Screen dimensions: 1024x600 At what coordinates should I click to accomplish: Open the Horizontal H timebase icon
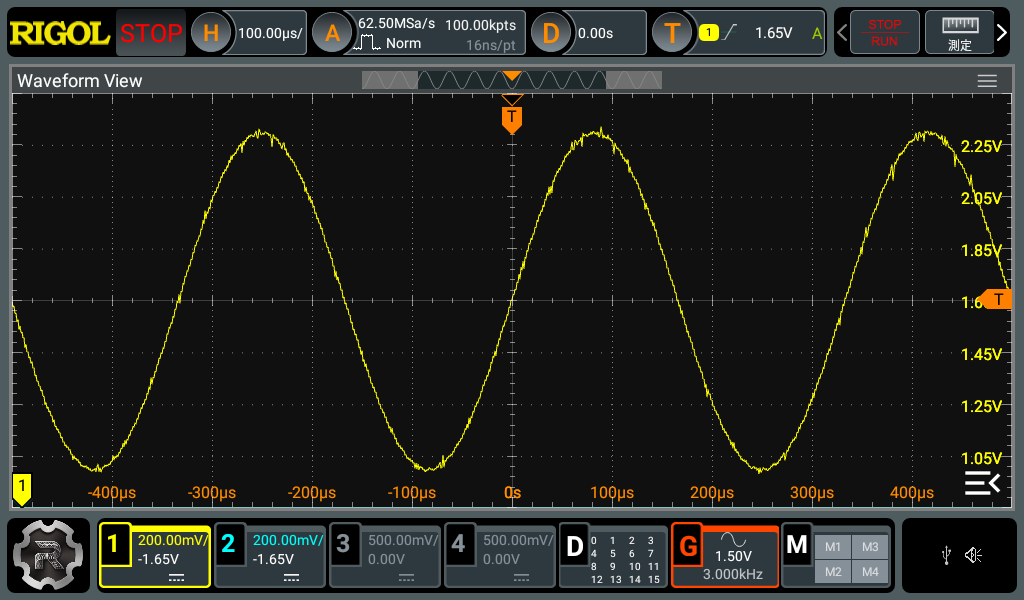click(x=211, y=33)
